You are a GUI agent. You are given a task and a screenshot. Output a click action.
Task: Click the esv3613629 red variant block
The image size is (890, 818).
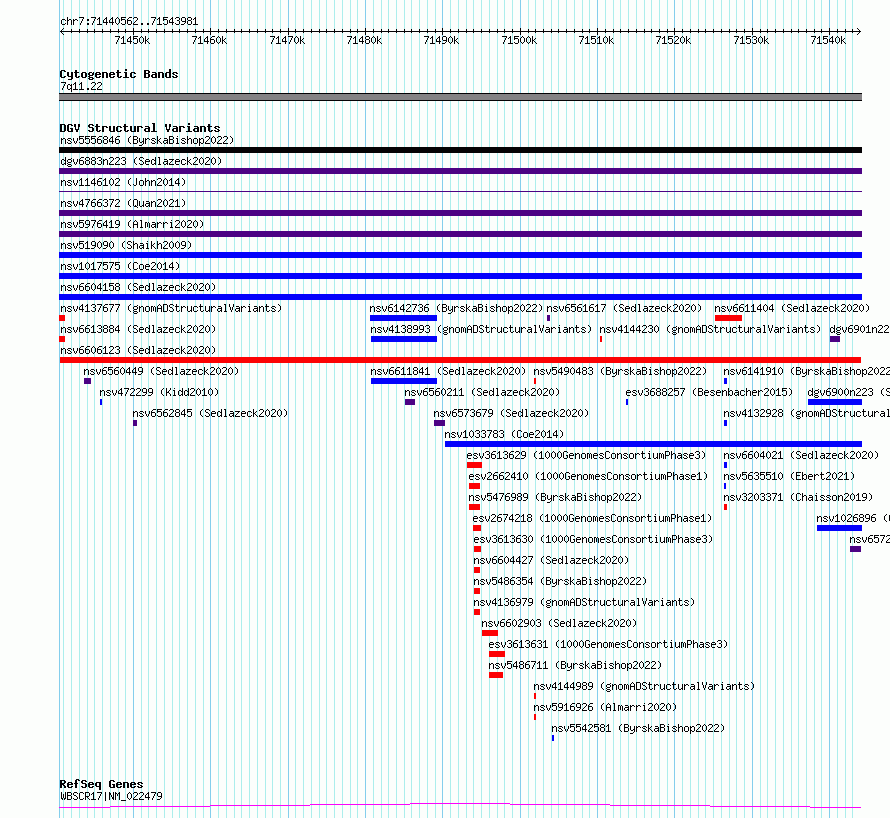pos(475,465)
